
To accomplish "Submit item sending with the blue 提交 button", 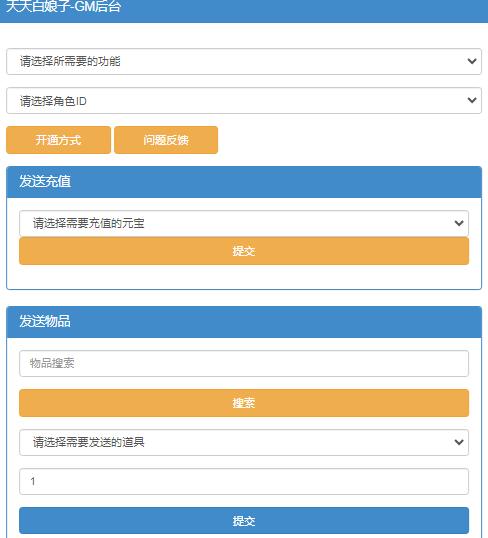I will [x=244, y=521].
